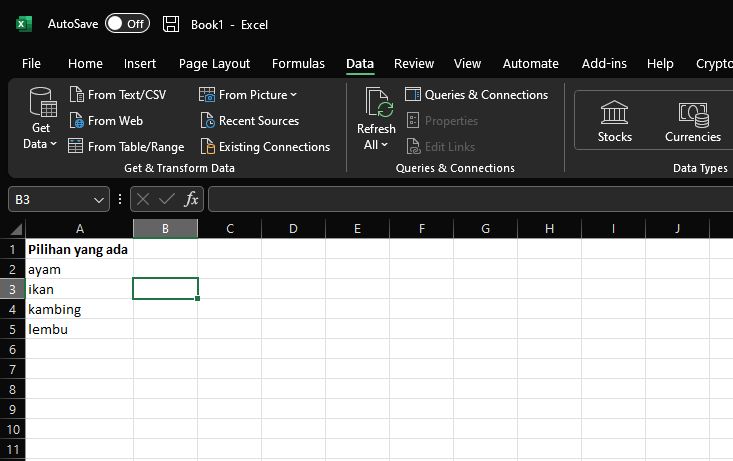Show the Queries & Connections pane

tap(476, 95)
